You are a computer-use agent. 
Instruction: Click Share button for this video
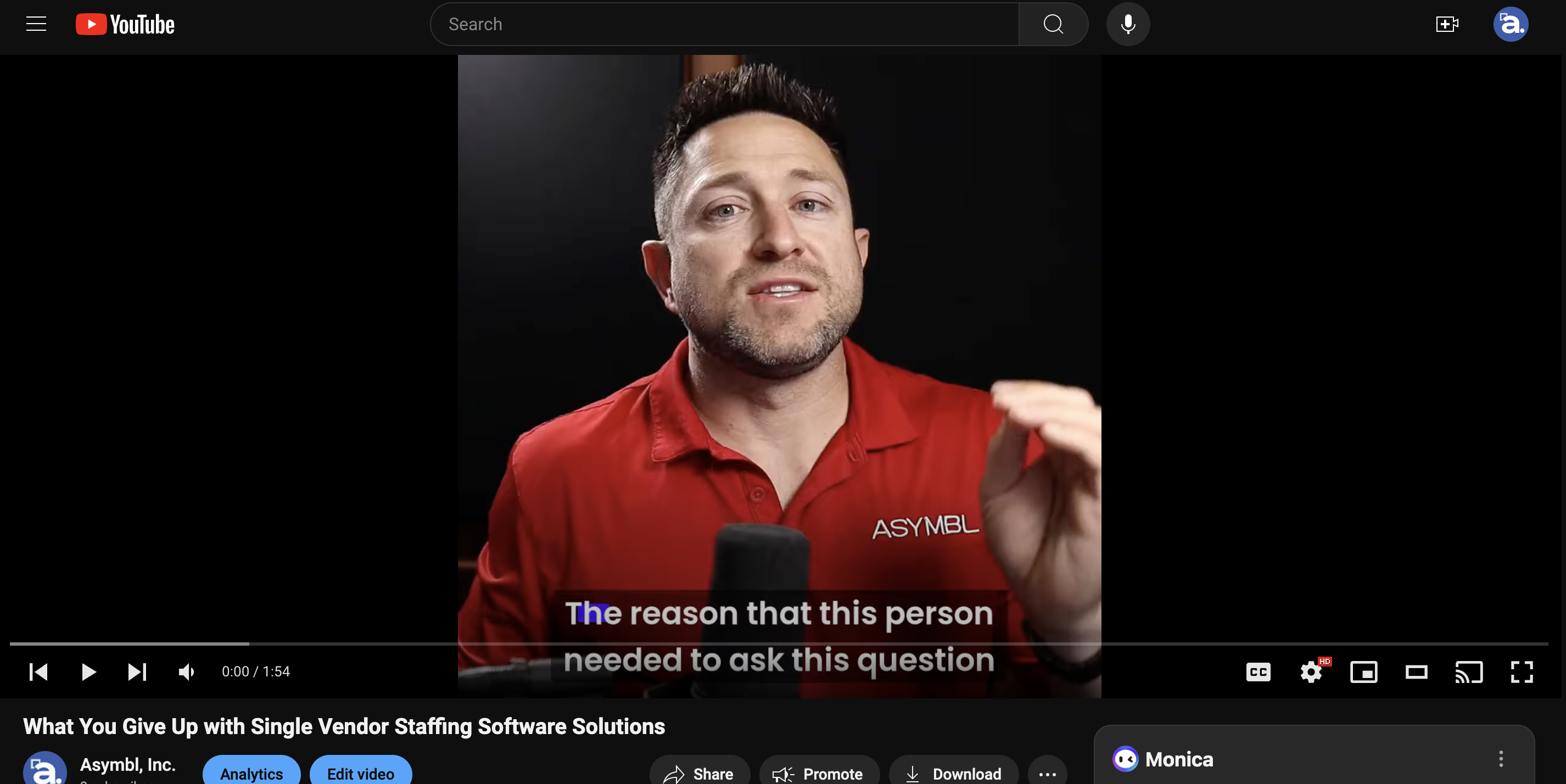point(700,773)
